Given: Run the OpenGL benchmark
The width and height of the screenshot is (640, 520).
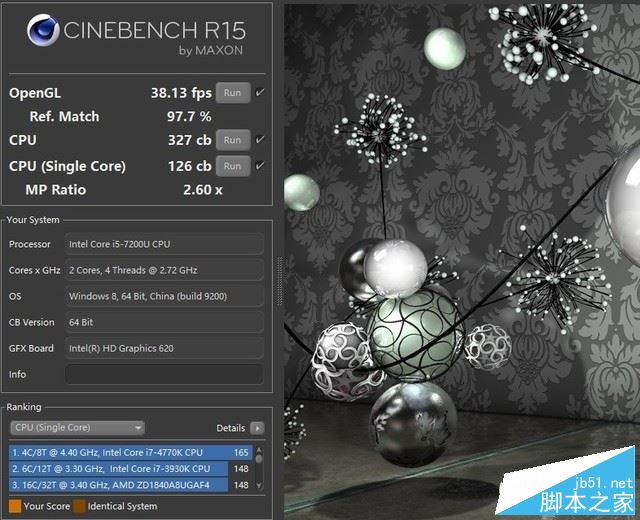Looking at the screenshot, I should point(233,93).
